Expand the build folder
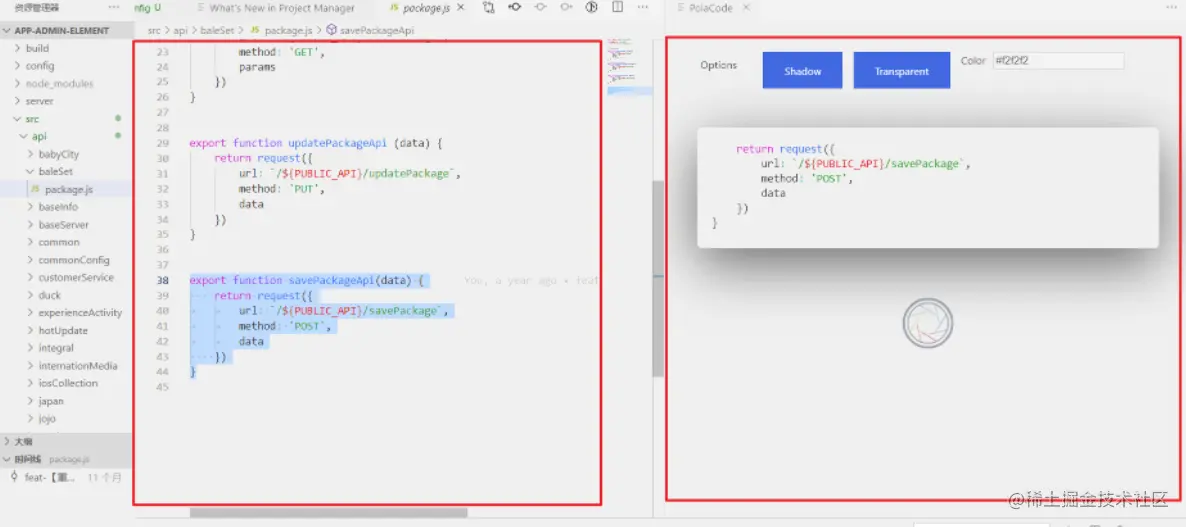 (x=66, y=48)
